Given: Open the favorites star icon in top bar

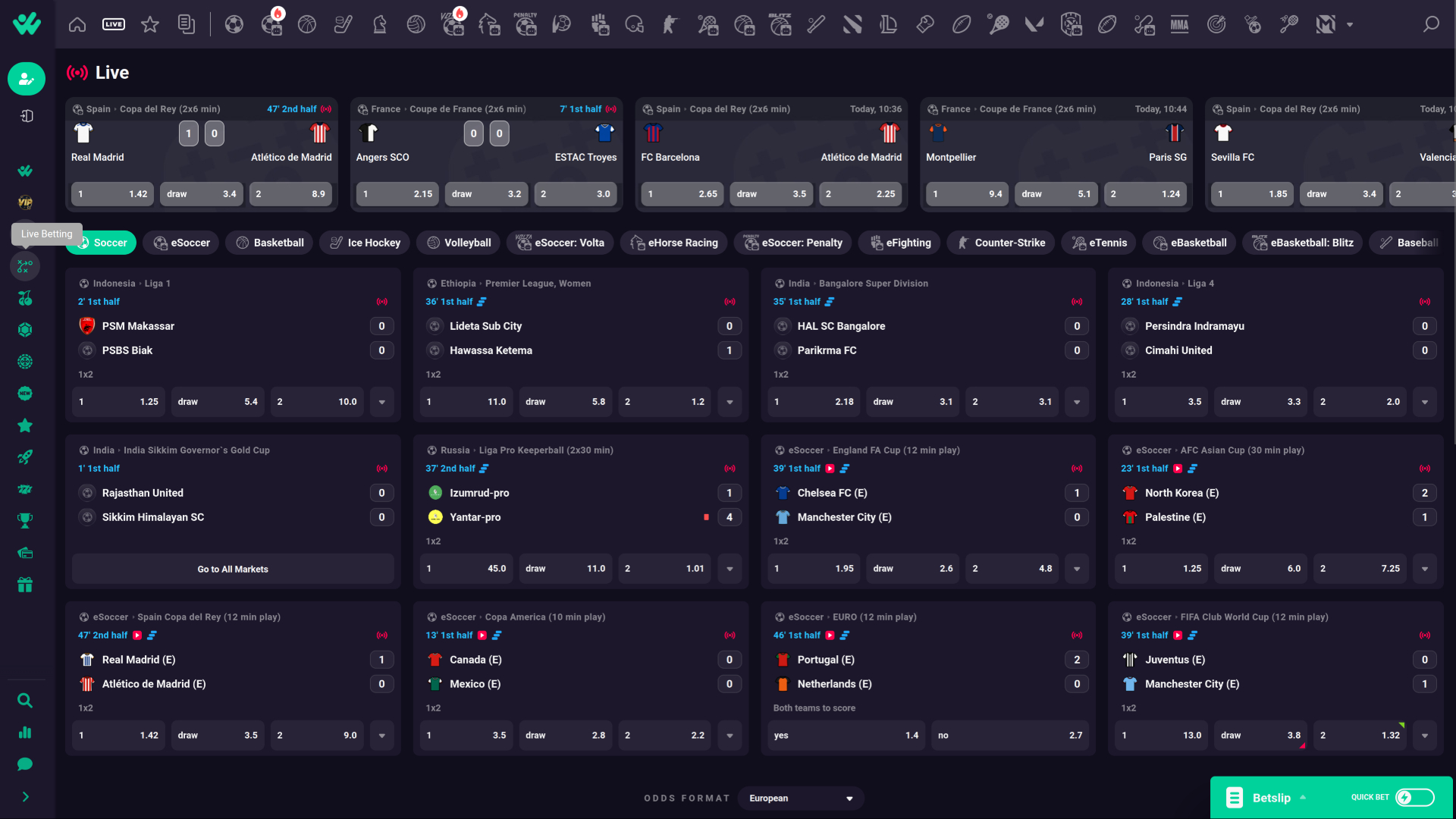Looking at the screenshot, I should [150, 25].
